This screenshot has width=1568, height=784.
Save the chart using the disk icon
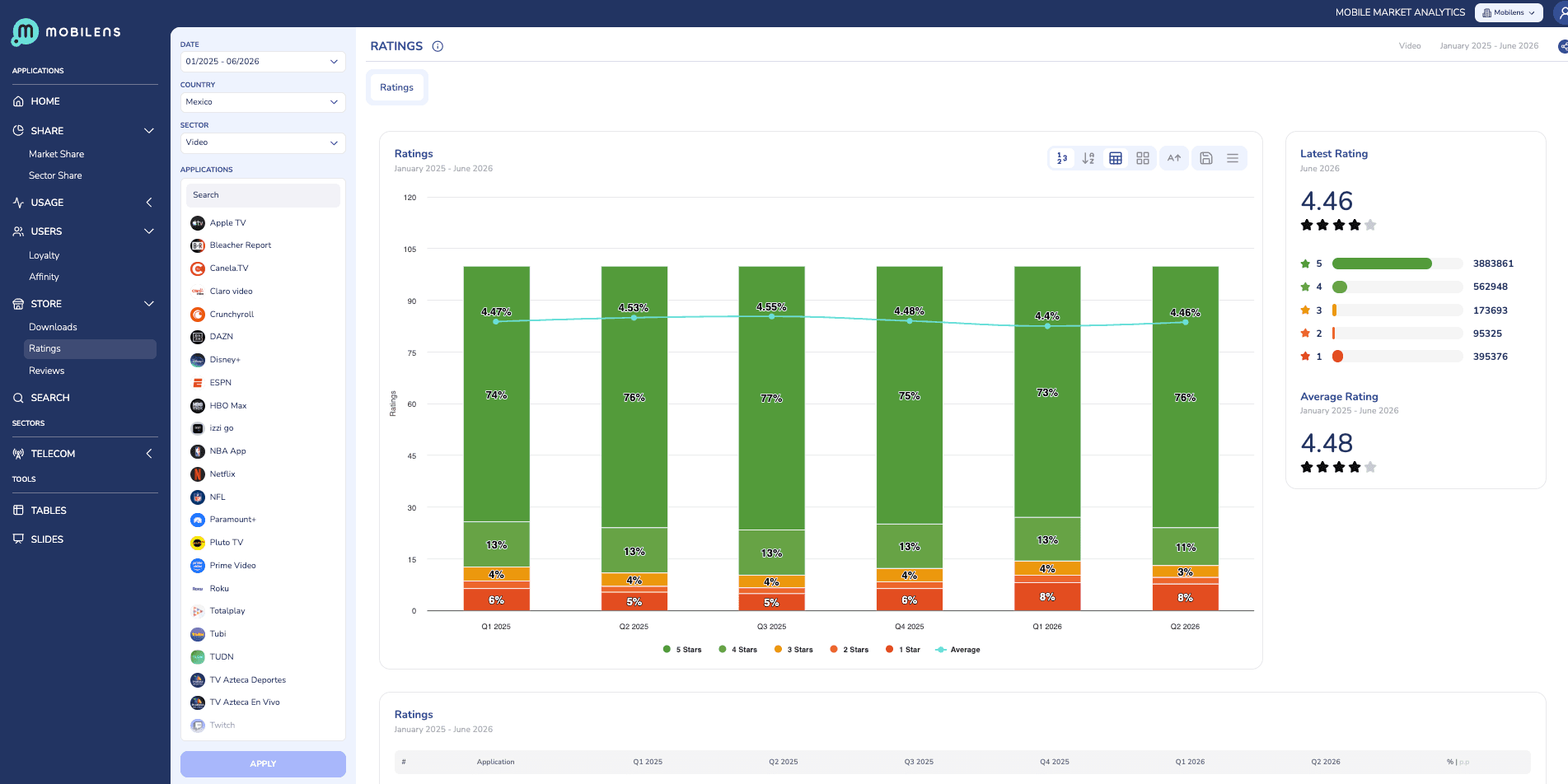(1206, 158)
